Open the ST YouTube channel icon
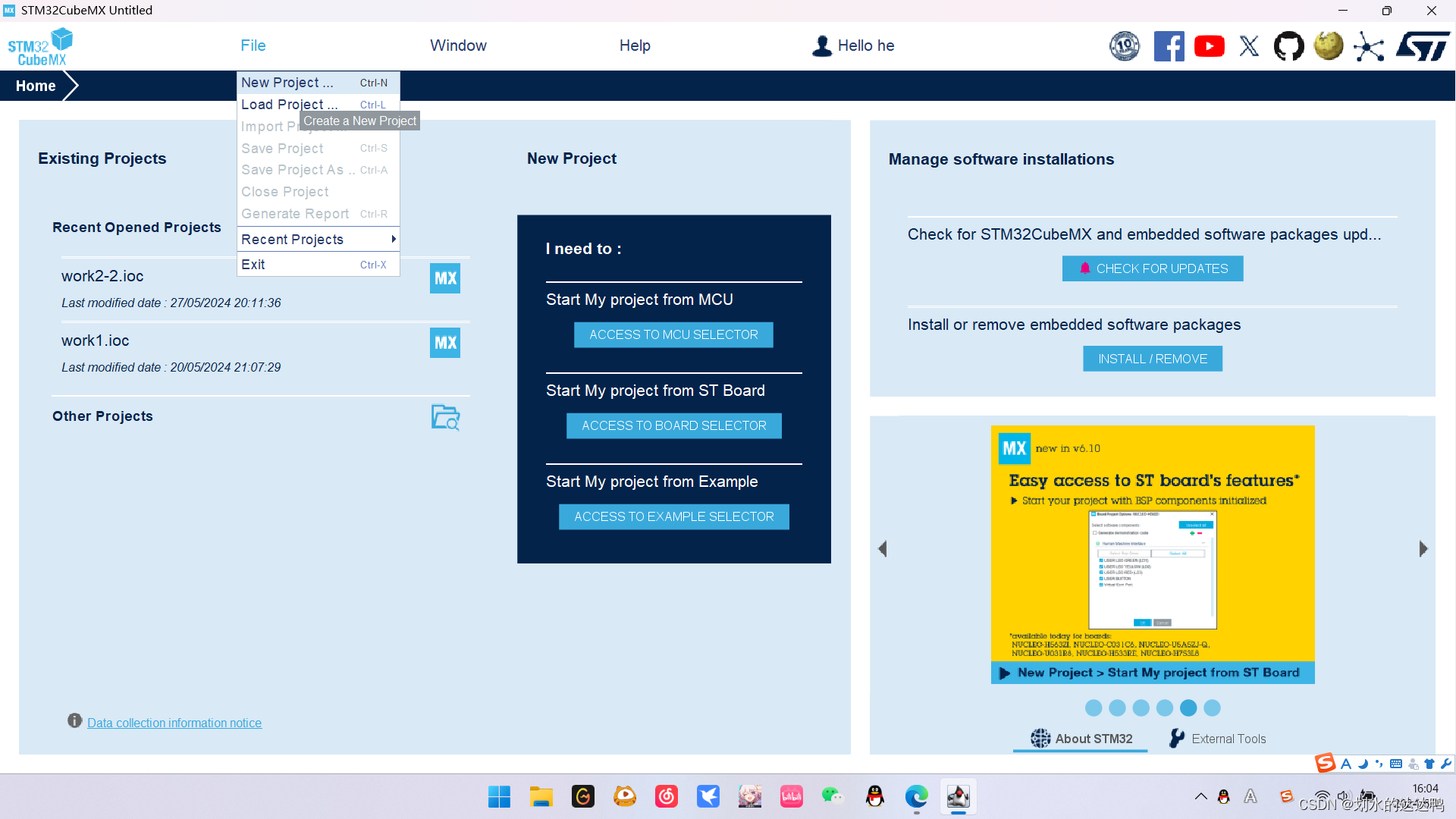Image resolution: width=1456 pixels, height=819 pixels. (x=1210, y=46)
